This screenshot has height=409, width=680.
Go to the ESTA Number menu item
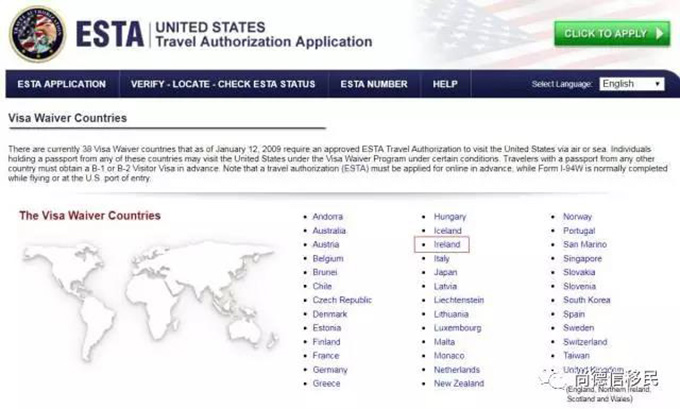click(373, 84)
